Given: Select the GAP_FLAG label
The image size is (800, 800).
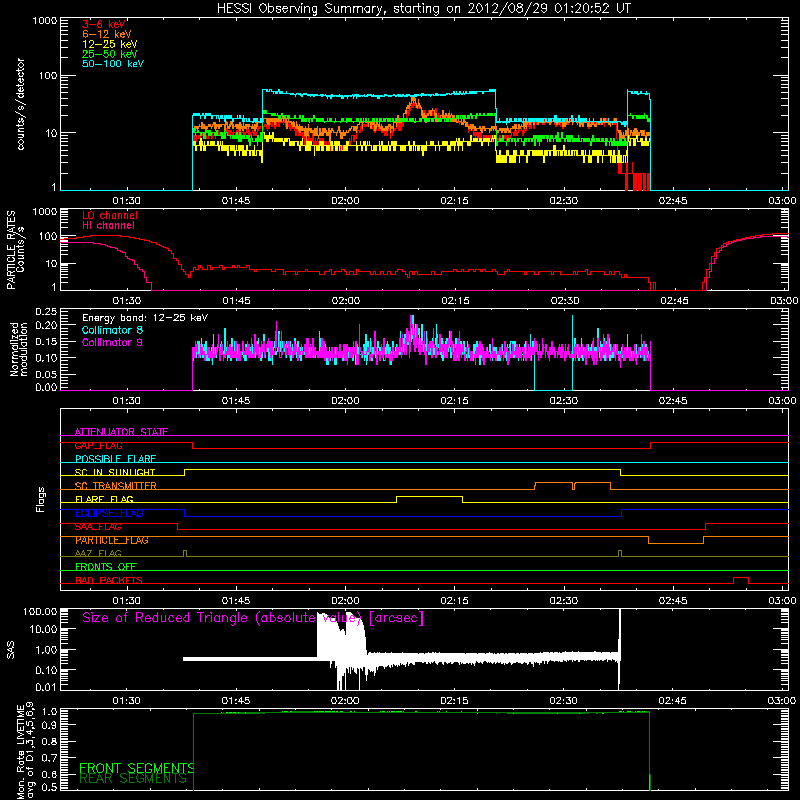Looking at the screenshot, I should (98, 445).
